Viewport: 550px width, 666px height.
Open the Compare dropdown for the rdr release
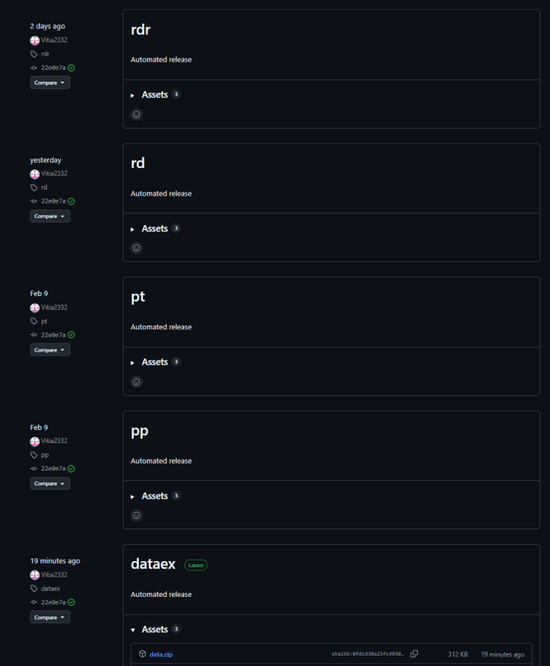[50, 82]
